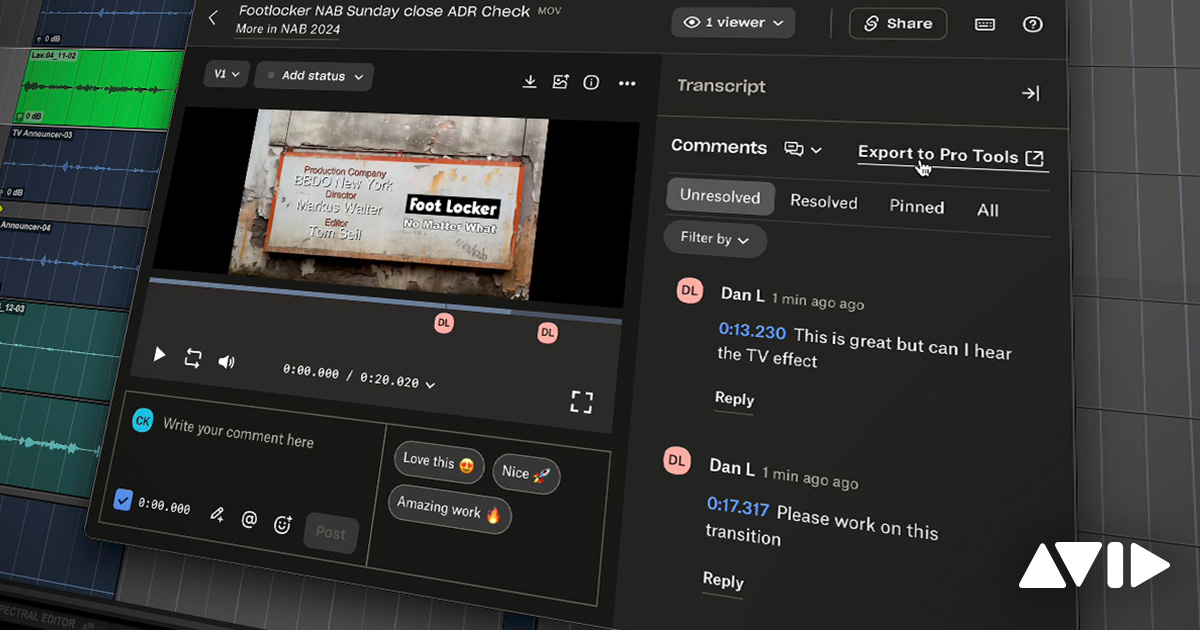Open the help question mark icon
Viewport: 1200px width, 630px height.
point(1033,24)
